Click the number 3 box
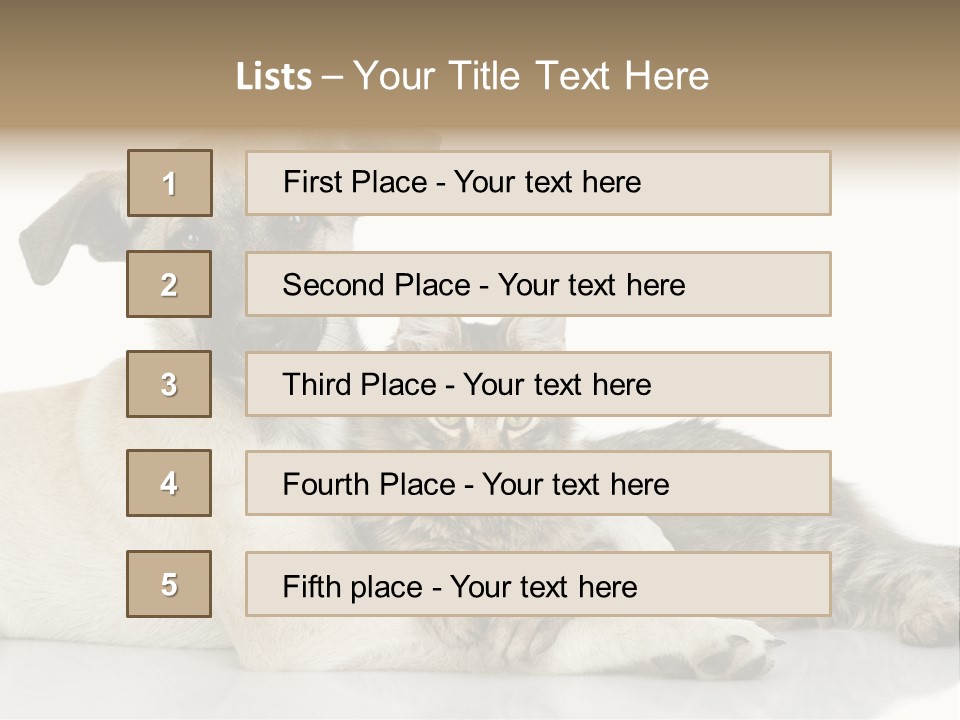The image size is (960, 720). click(169, 384)
